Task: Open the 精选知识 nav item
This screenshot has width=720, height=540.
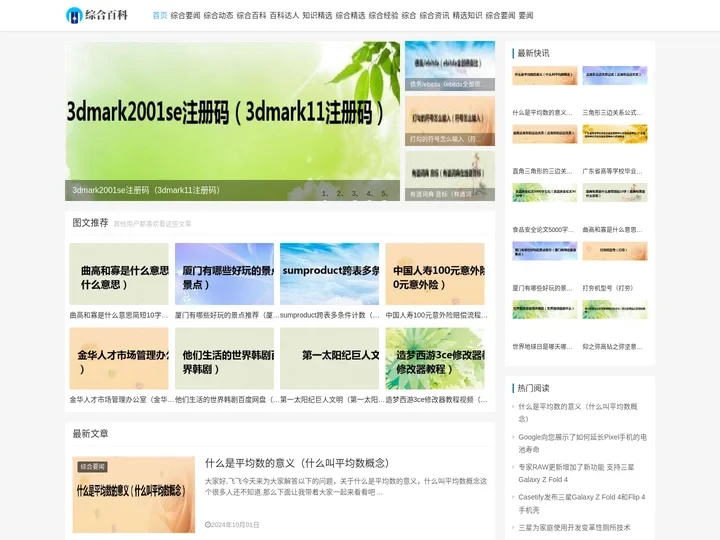Action: [x=467, y=16]
